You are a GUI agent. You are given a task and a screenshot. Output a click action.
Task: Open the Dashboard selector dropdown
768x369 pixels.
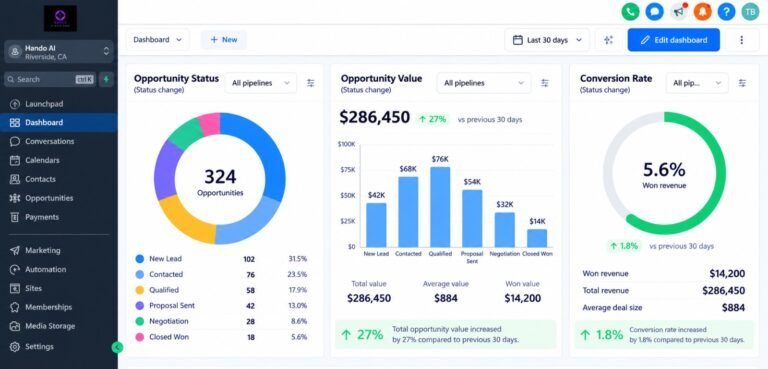[x=157, y=40]
